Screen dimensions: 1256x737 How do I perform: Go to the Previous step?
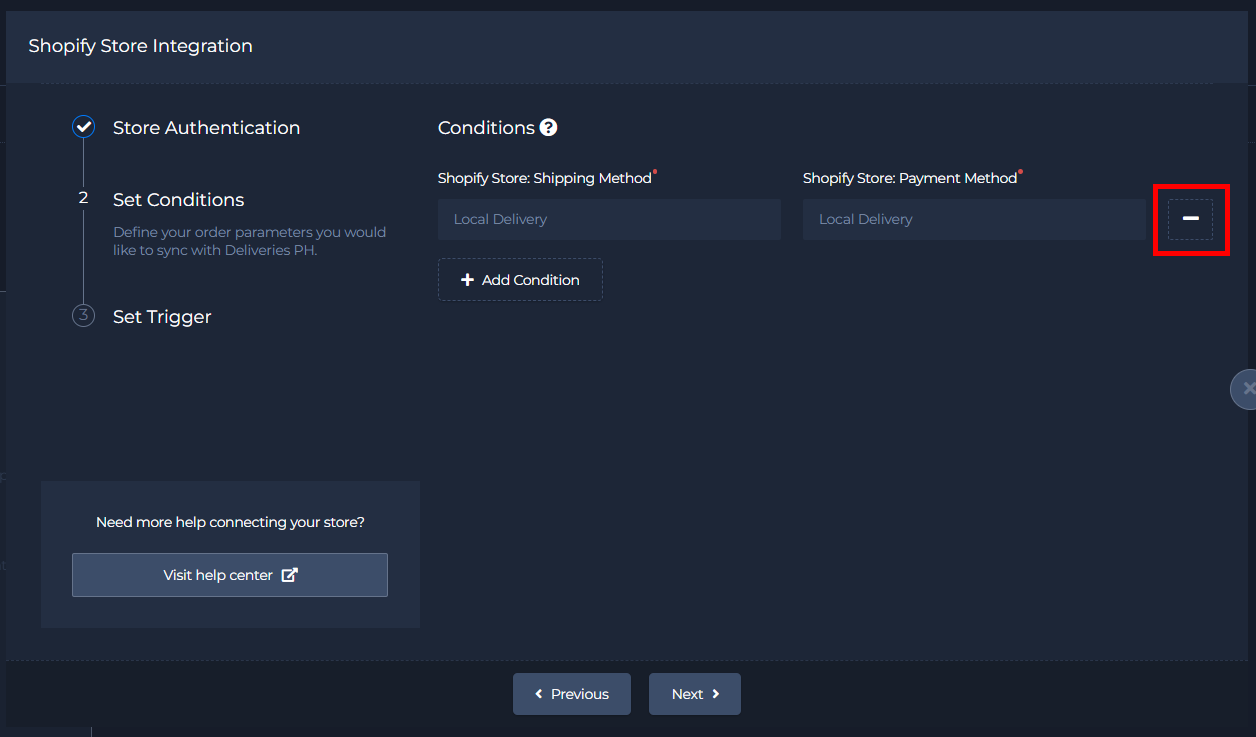572,694
